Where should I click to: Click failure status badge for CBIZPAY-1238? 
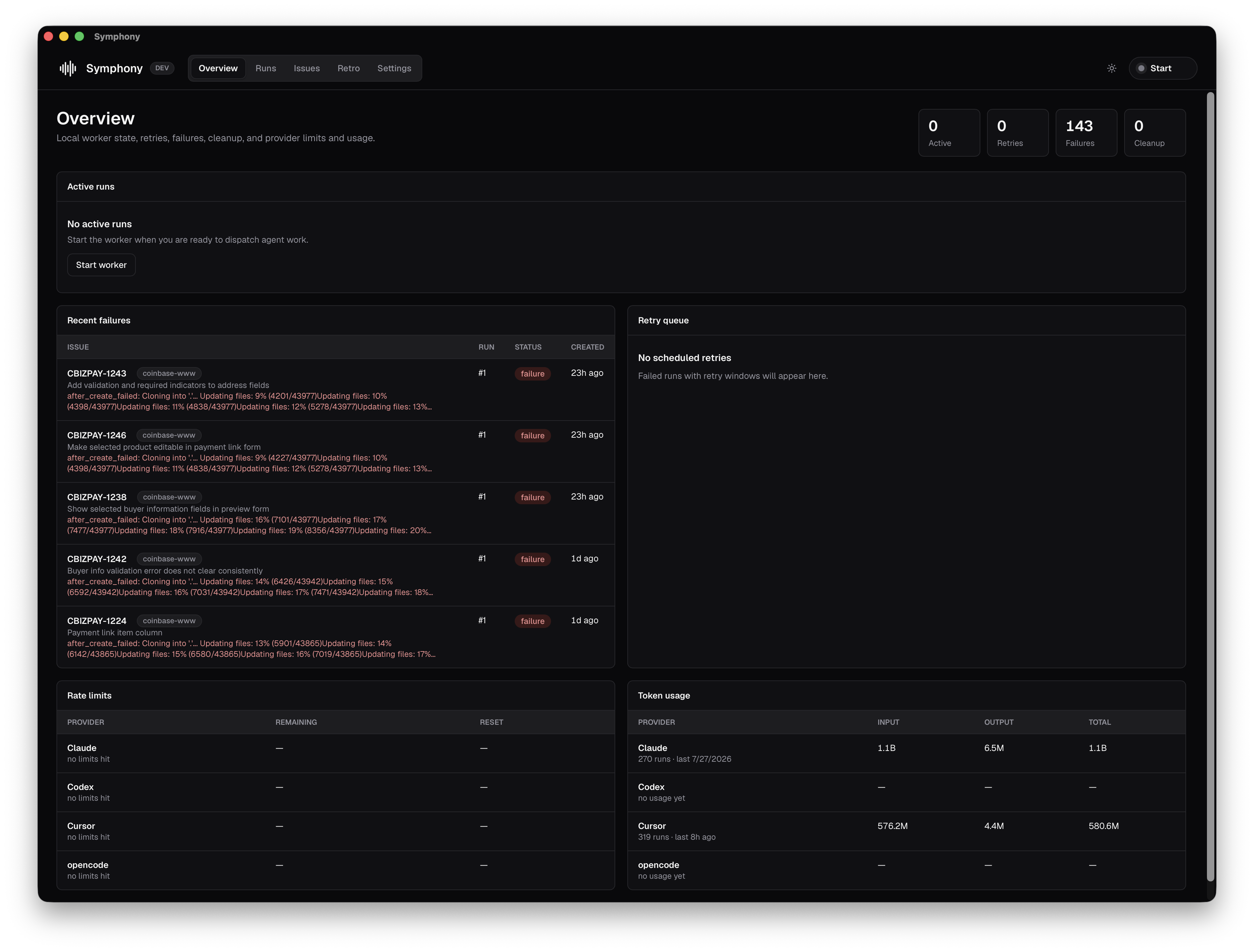pyautogui.click(x=532, y=497)
